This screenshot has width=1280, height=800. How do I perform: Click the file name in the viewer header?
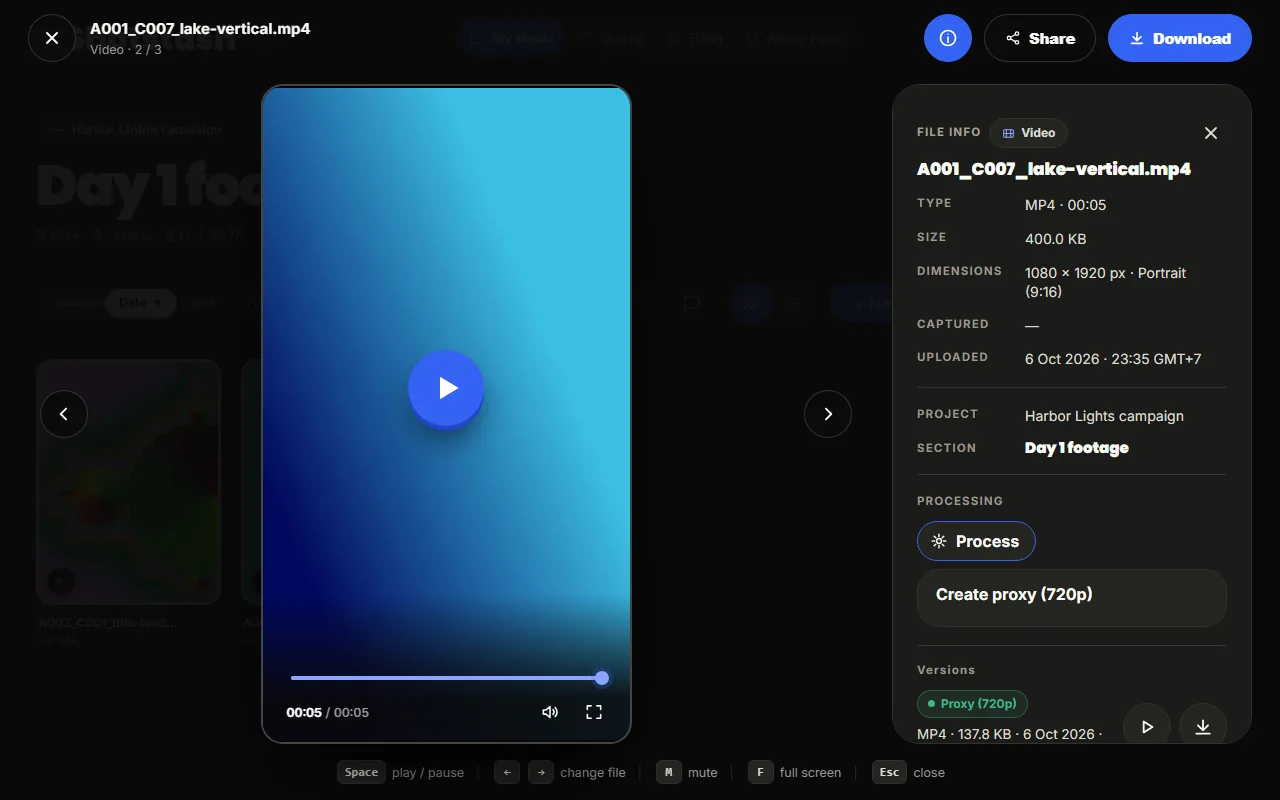(200, 28)
